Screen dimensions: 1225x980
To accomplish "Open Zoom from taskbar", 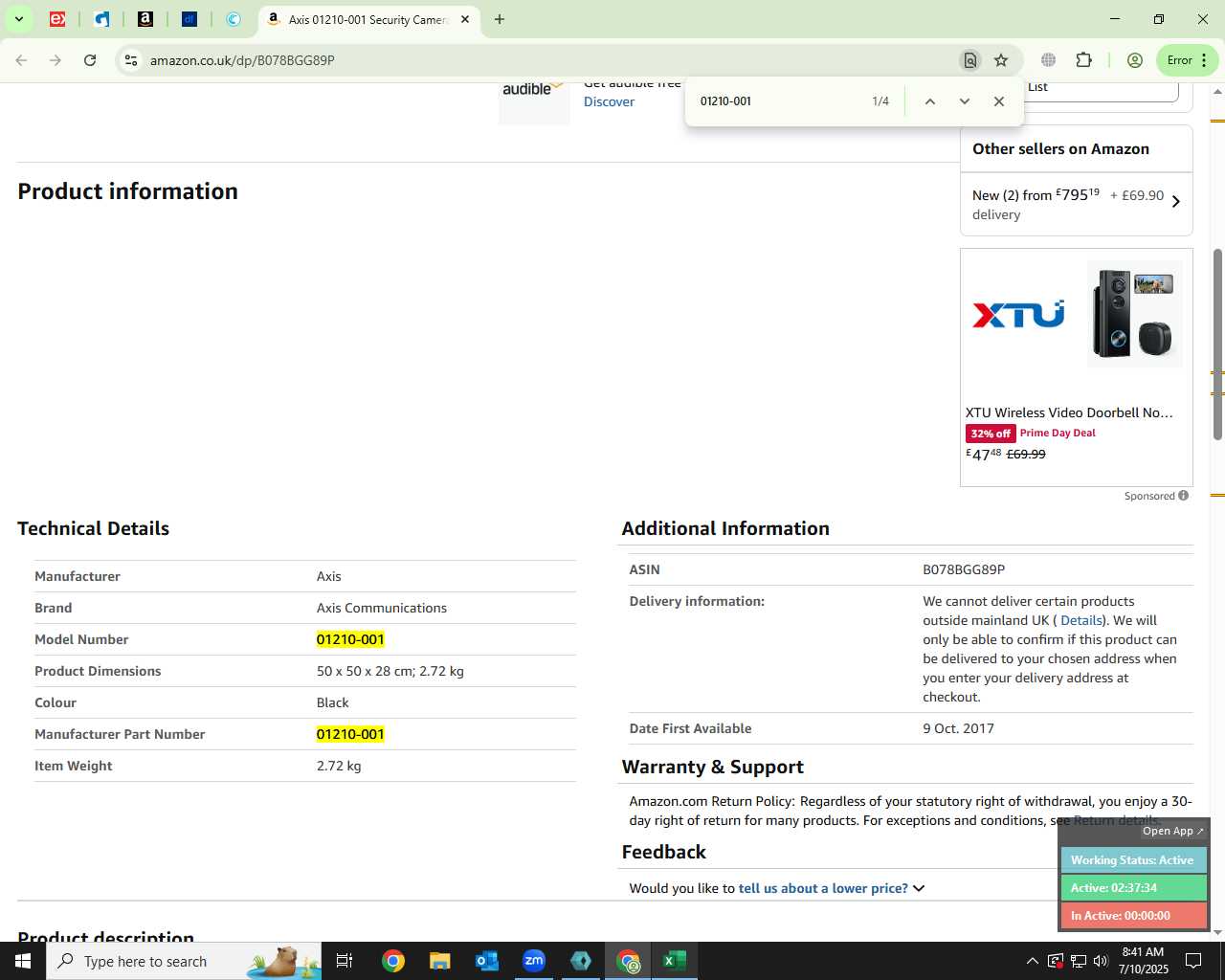I will 534,961.
